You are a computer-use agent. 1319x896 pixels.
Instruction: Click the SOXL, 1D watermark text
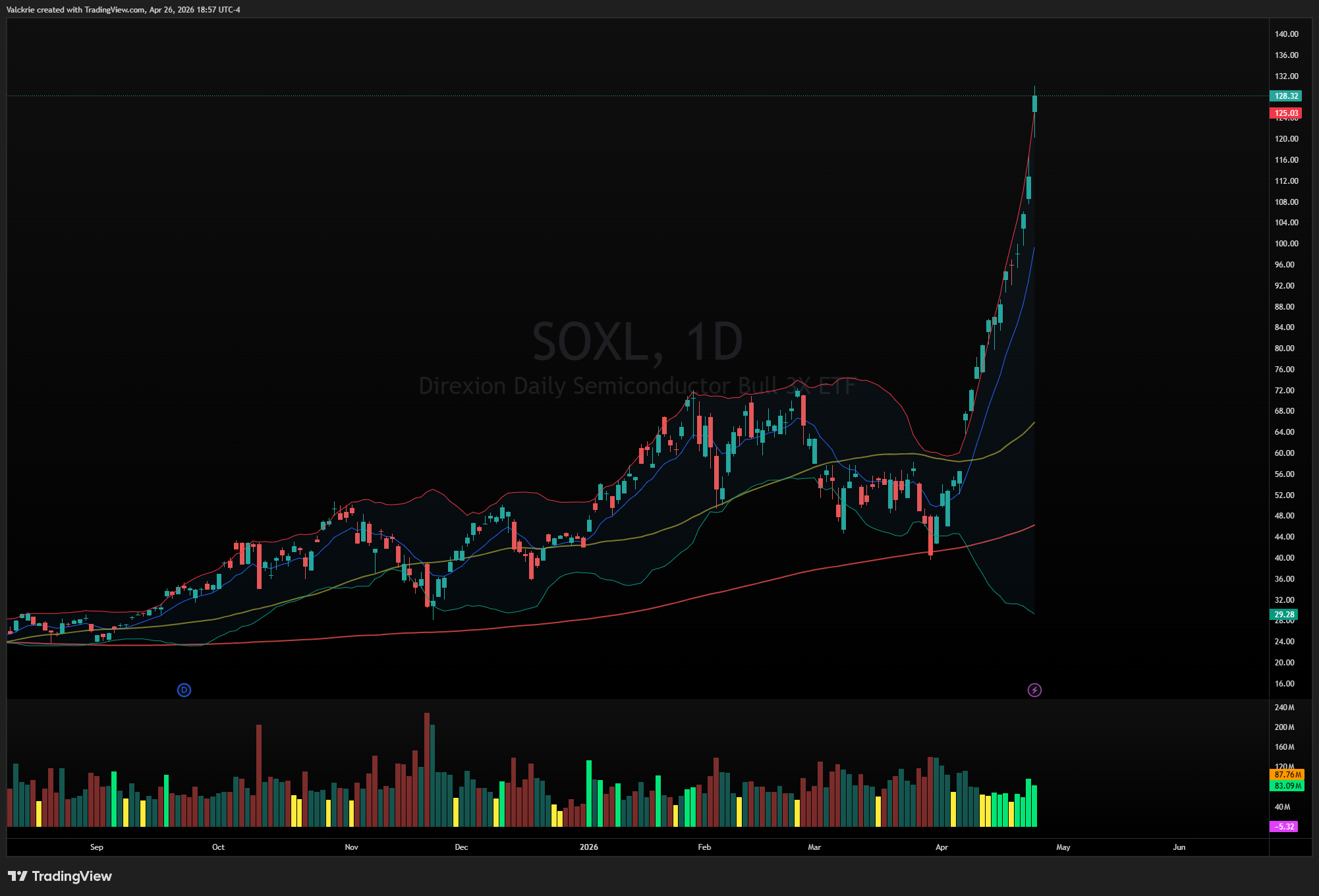(637, 342)
